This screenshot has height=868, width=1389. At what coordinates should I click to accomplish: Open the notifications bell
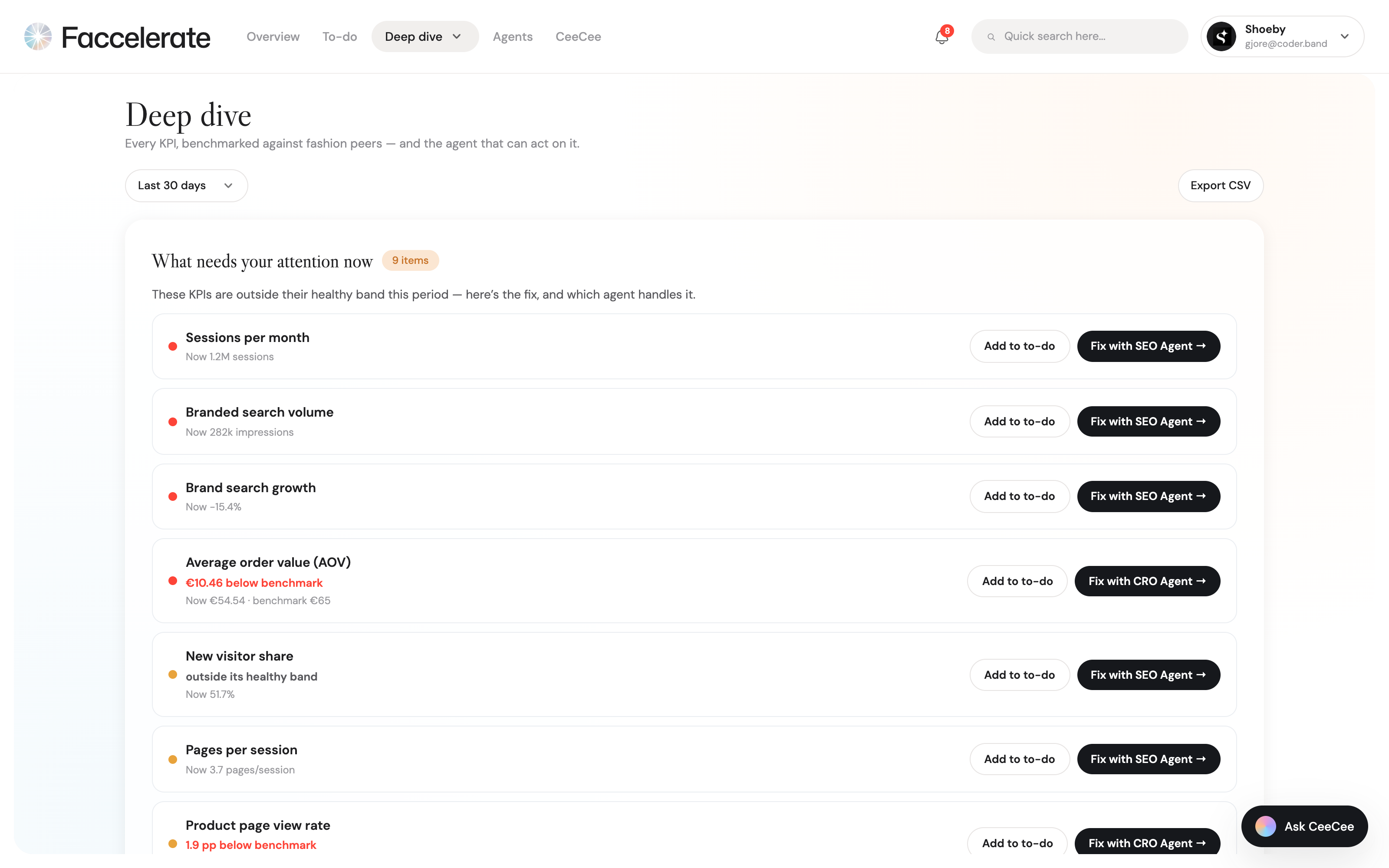tap(941, 37)
